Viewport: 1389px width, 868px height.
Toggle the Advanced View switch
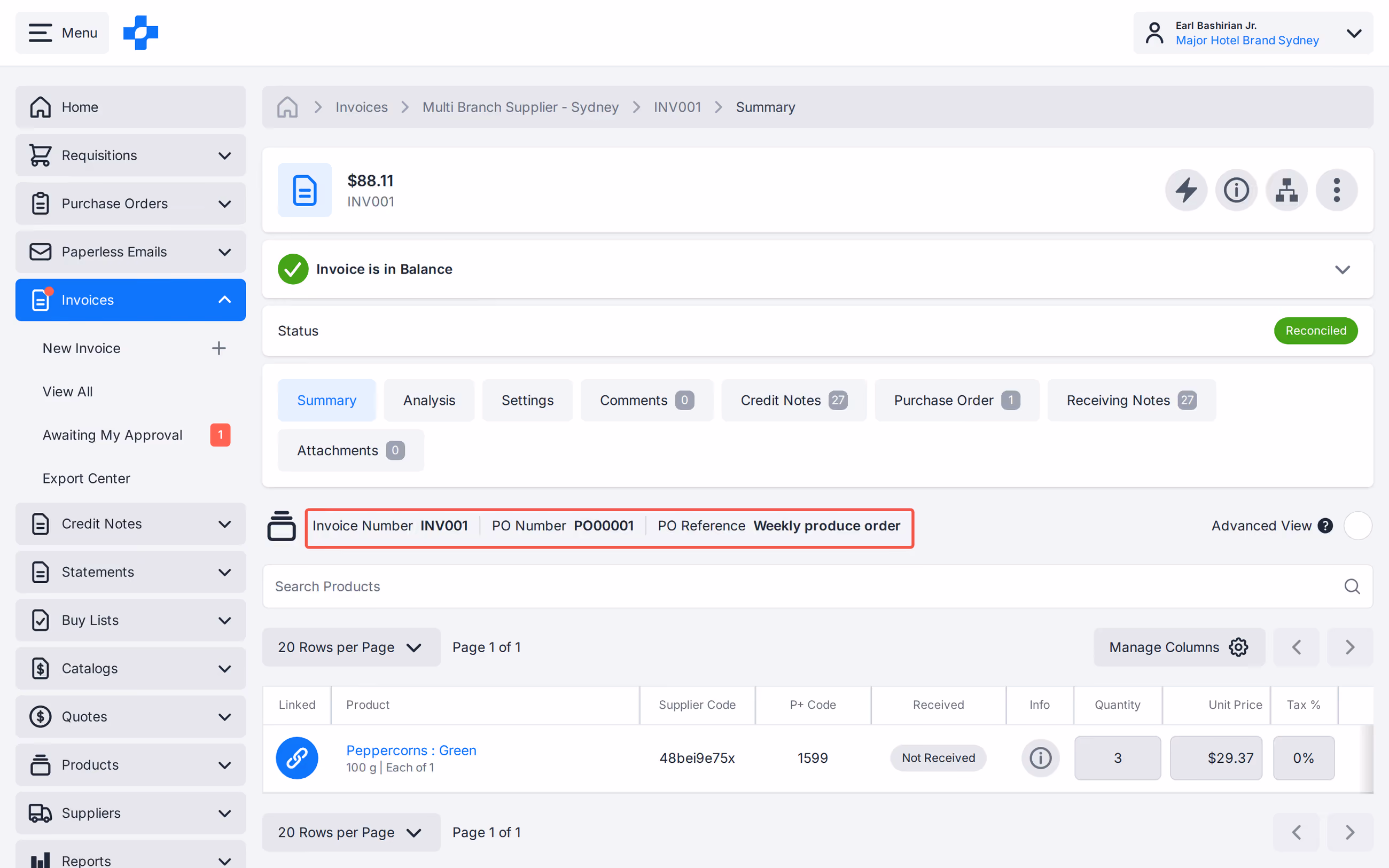1358,526
